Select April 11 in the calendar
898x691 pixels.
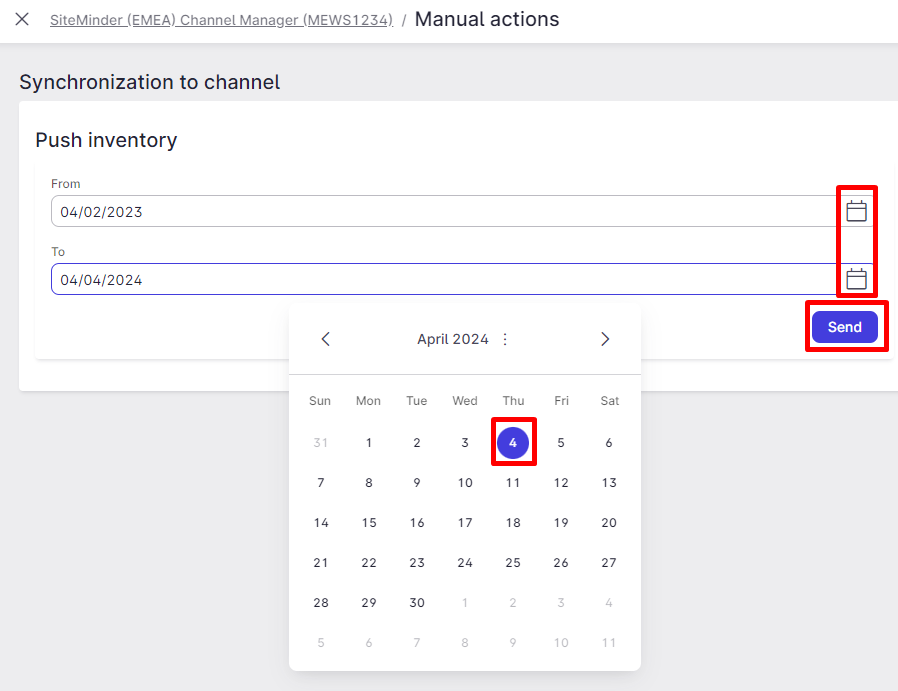tap(513, 482)
